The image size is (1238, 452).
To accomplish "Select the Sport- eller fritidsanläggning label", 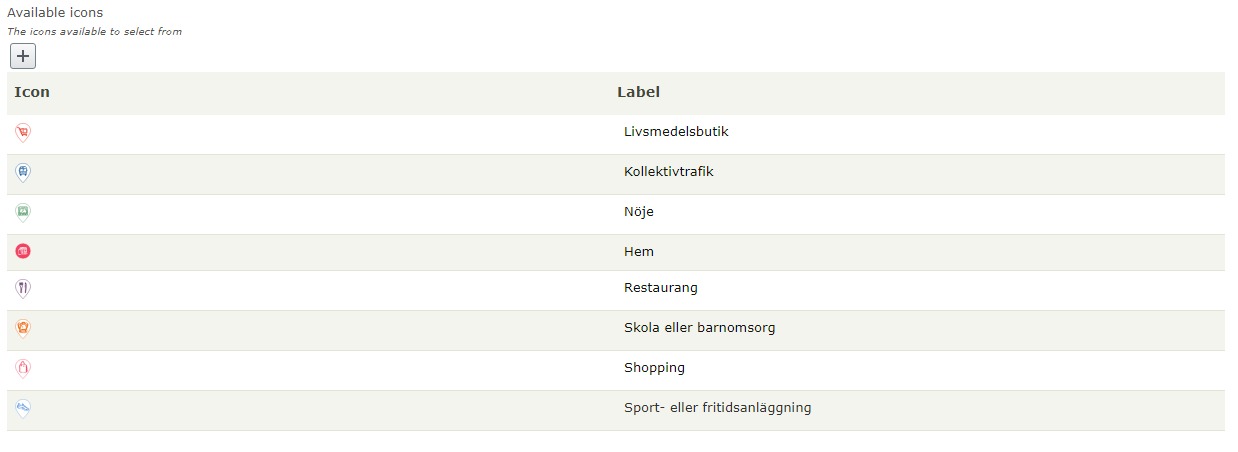I will (717, 408).
